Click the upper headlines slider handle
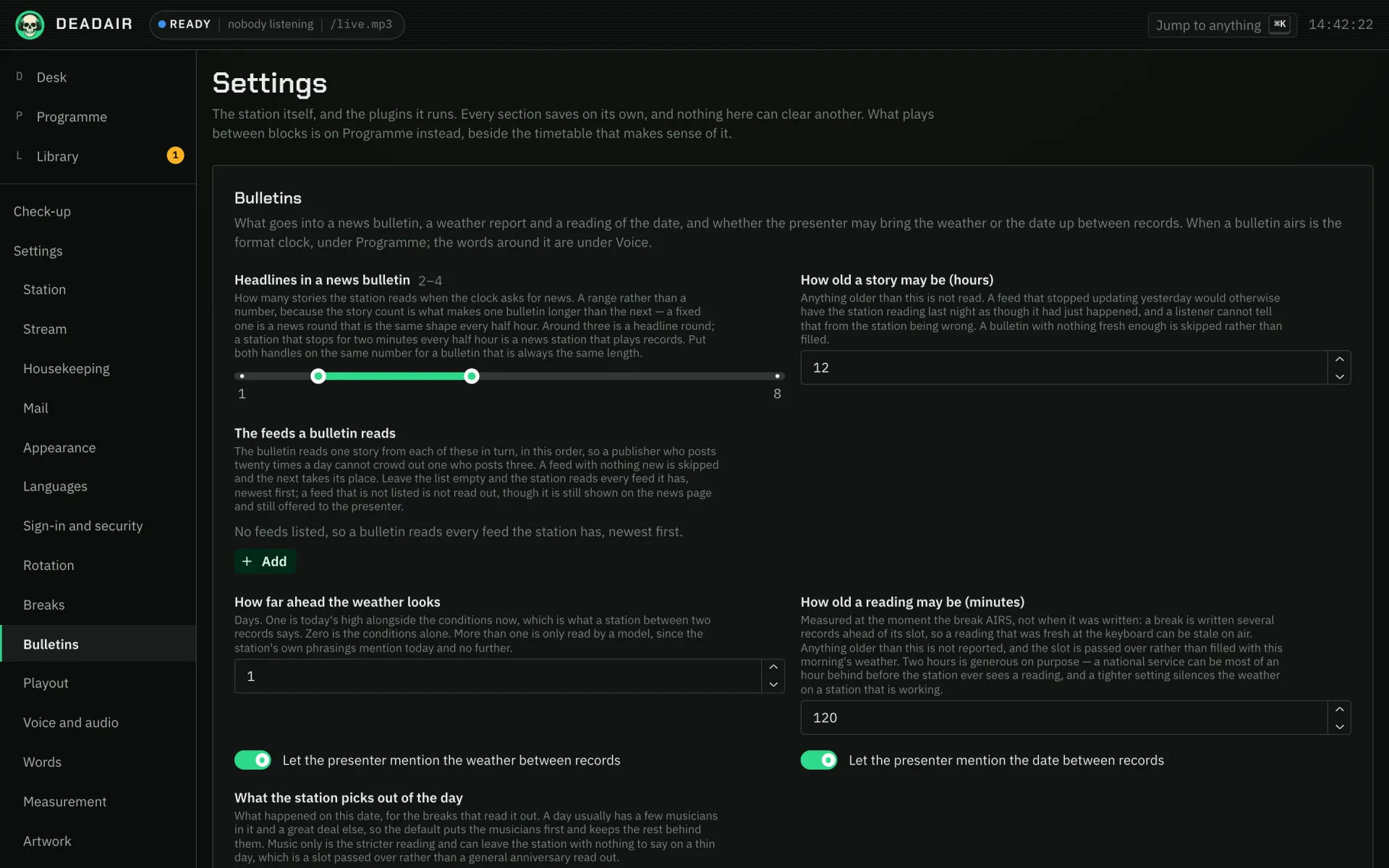 [472, 376]
